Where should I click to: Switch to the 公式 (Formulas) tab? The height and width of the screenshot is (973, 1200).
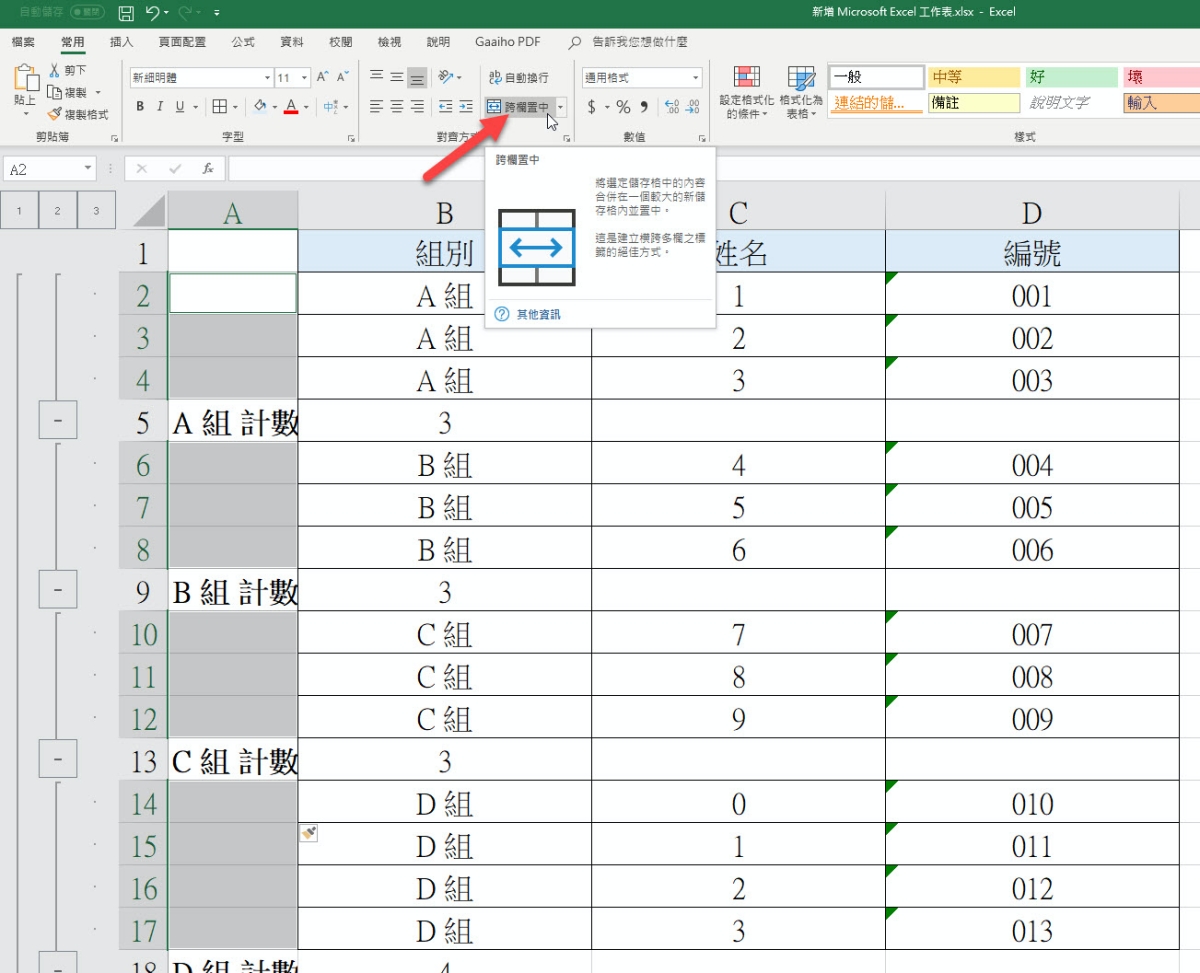(x=242, y=42)
